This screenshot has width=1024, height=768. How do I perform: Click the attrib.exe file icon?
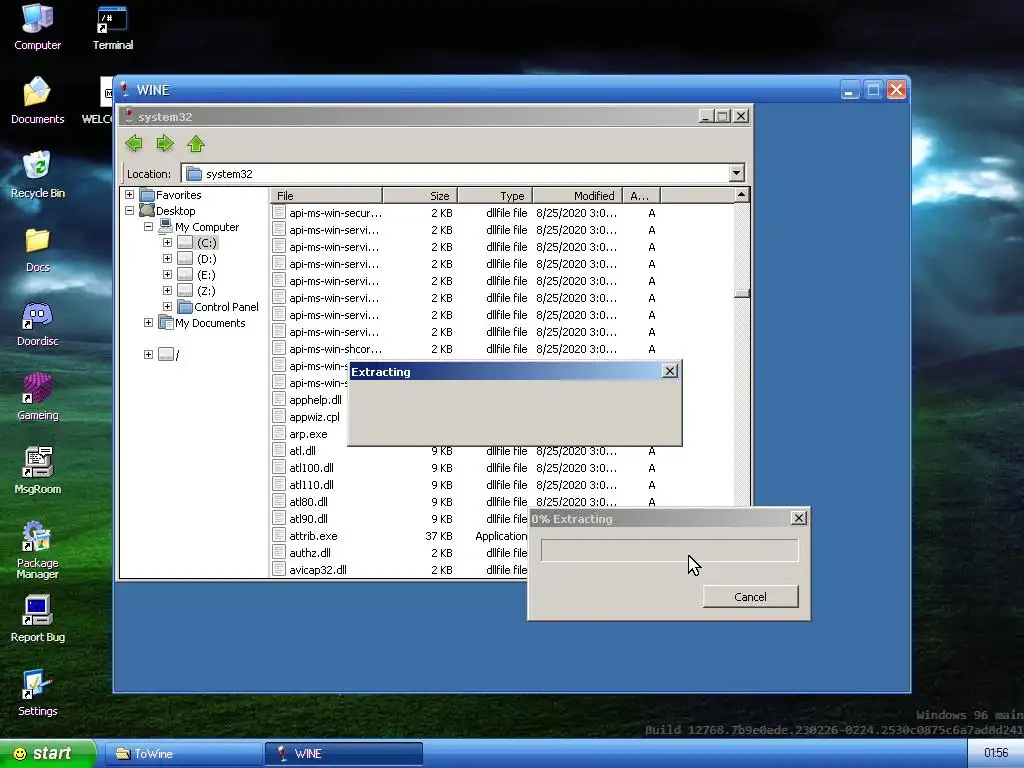280,536
